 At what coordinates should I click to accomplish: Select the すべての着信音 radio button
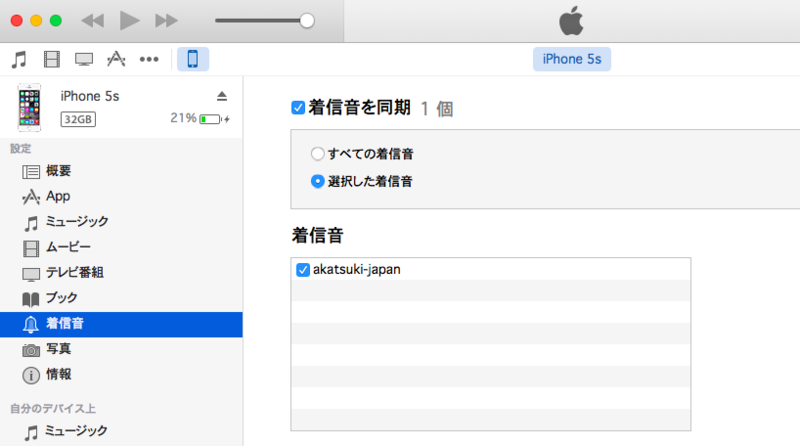317,154
